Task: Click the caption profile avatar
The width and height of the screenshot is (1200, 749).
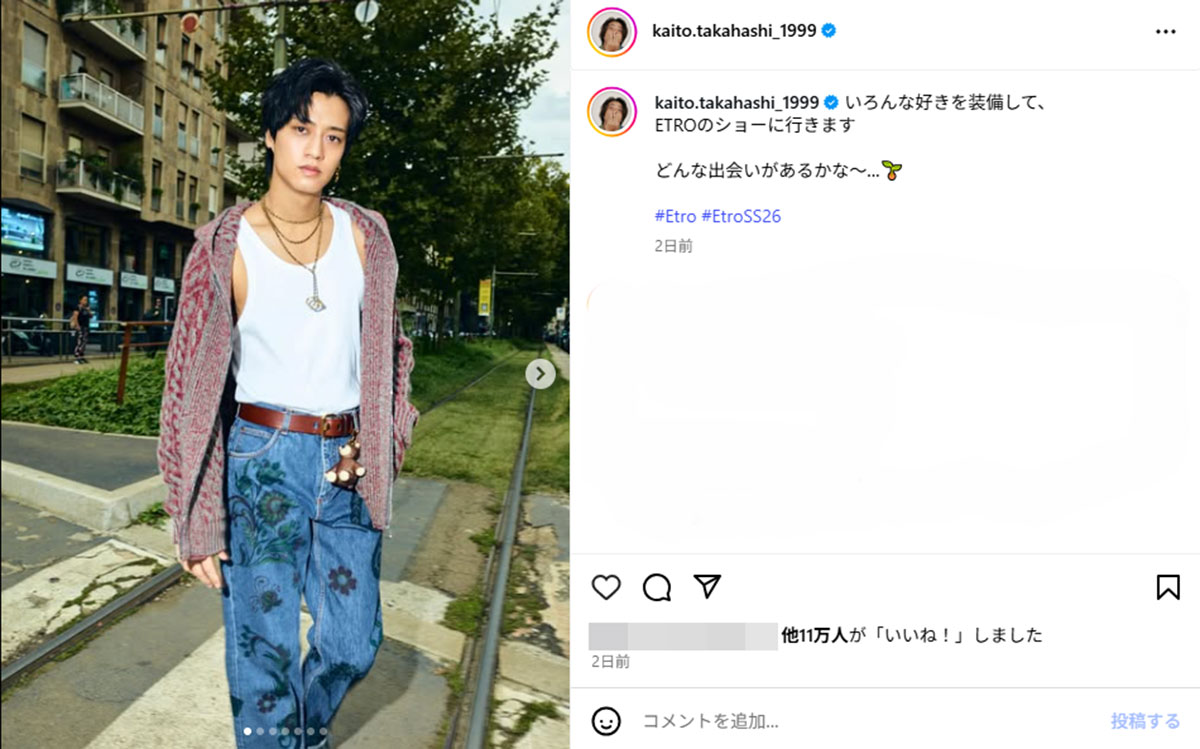Action: click(x=612, y=111)
